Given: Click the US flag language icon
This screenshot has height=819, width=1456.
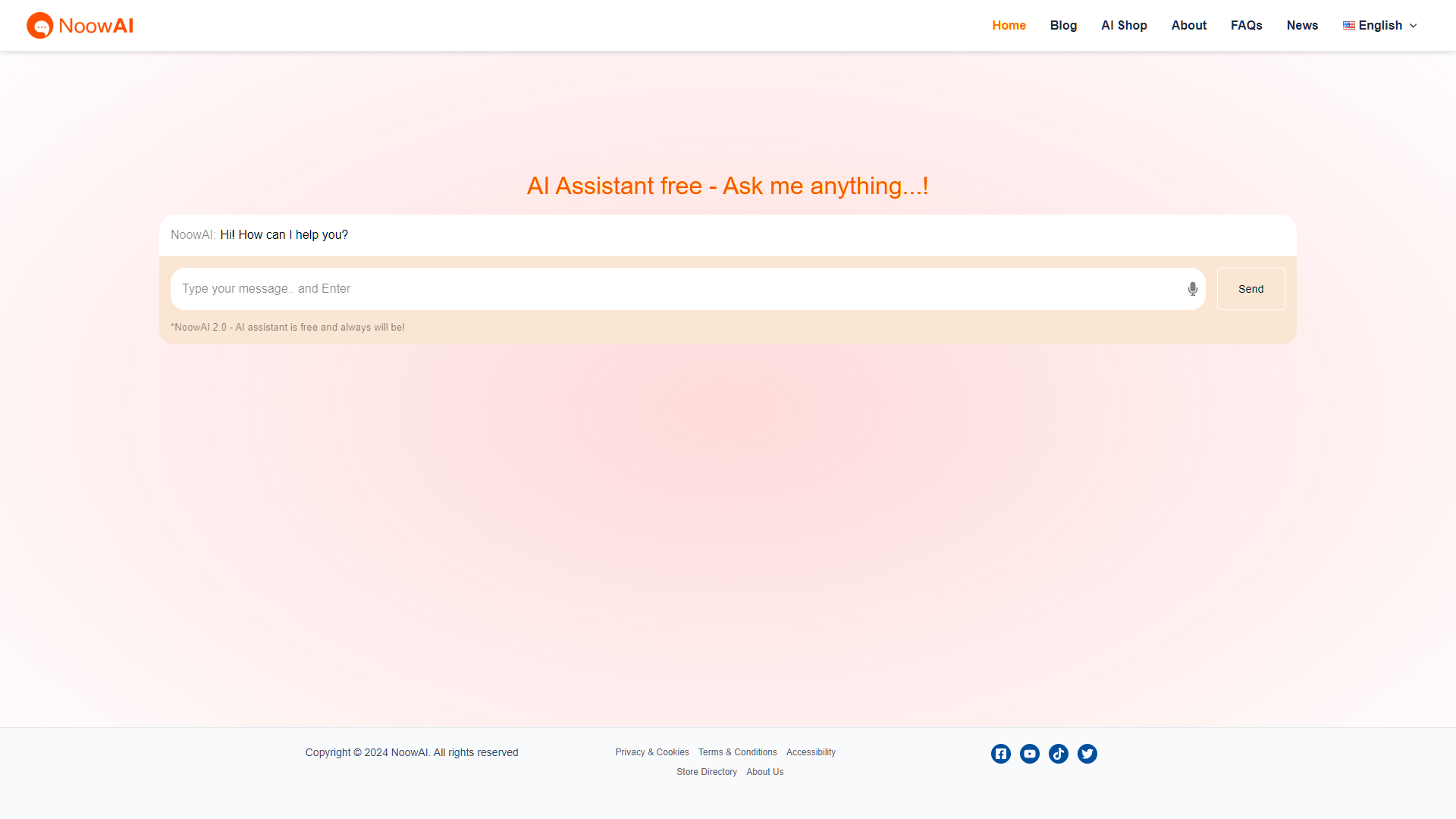Looking at the screenshot, I should (x=1349, y=26).
